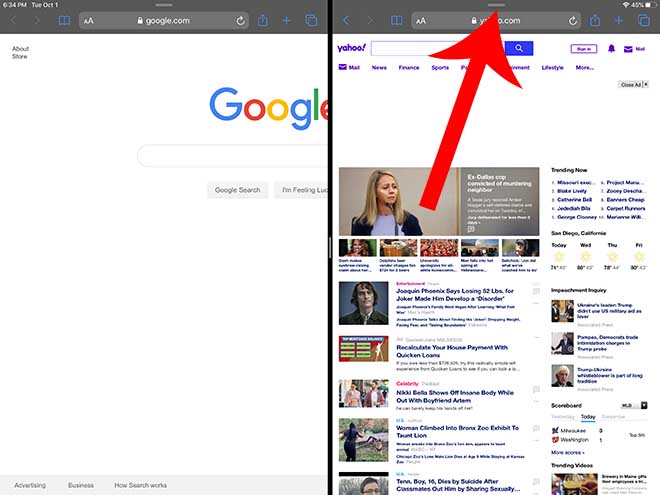Viewport: 660px width, 495px height.
Task: Click the Yahoo Sign in button
Action: [x=582, y=48]
